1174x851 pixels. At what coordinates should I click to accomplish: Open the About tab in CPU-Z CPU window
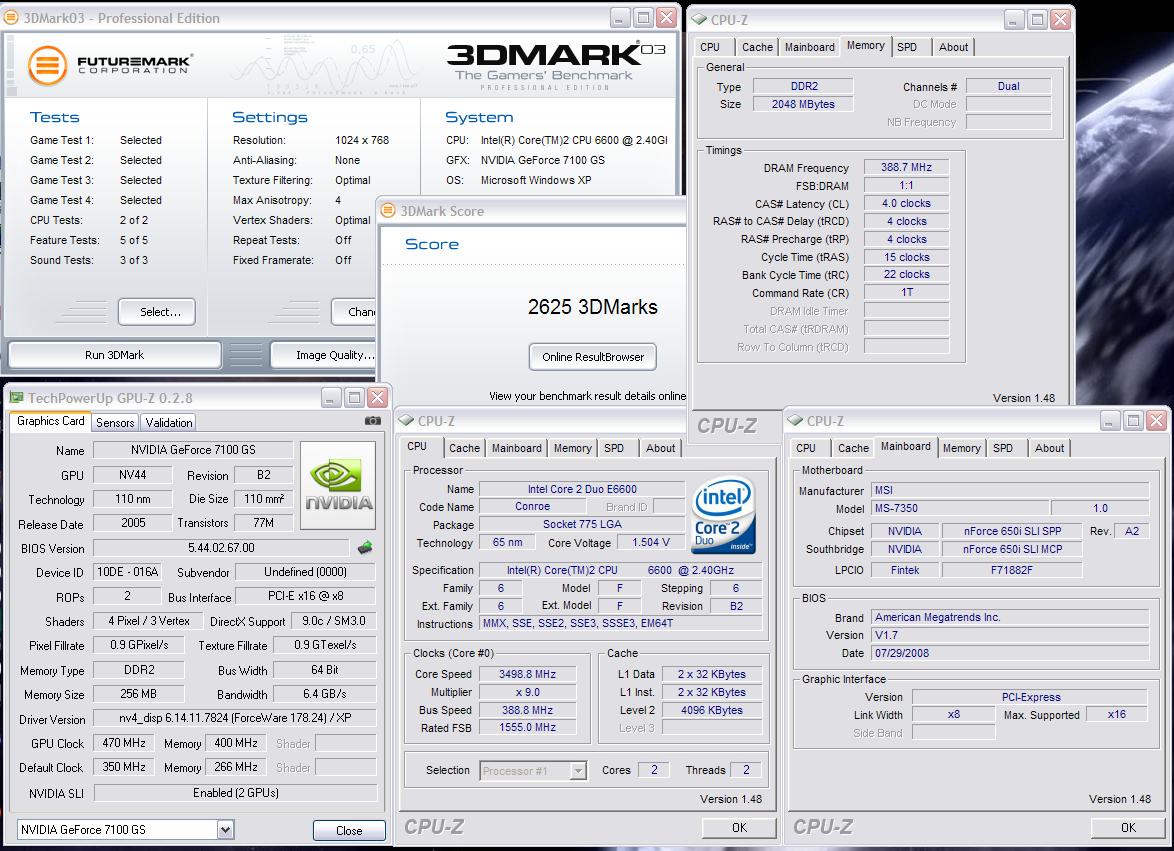(660, 448)
